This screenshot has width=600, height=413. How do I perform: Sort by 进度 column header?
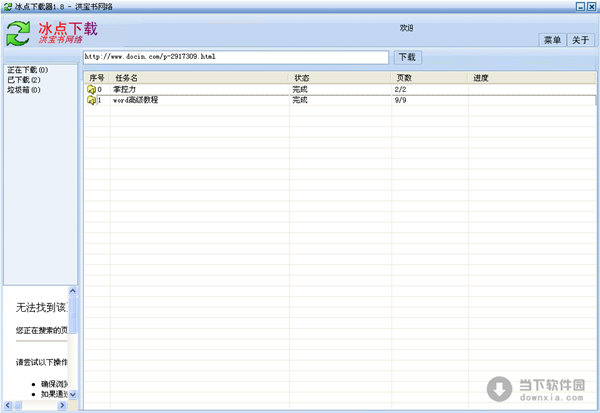point(532,78)
